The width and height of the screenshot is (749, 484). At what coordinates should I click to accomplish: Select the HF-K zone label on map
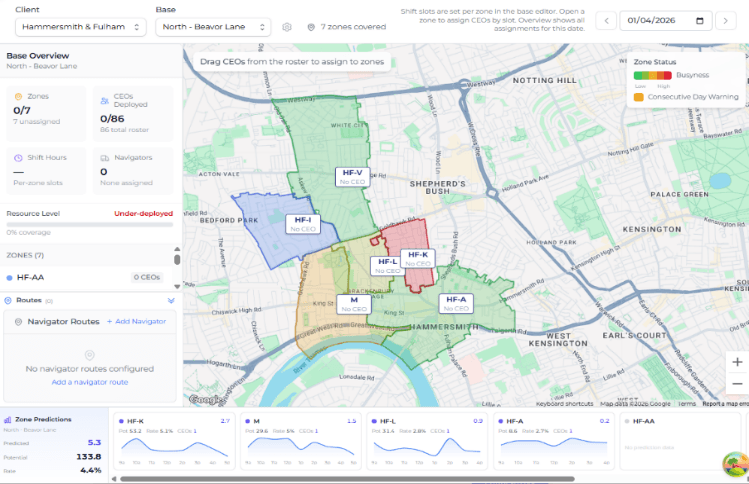(x=417, y=258)
